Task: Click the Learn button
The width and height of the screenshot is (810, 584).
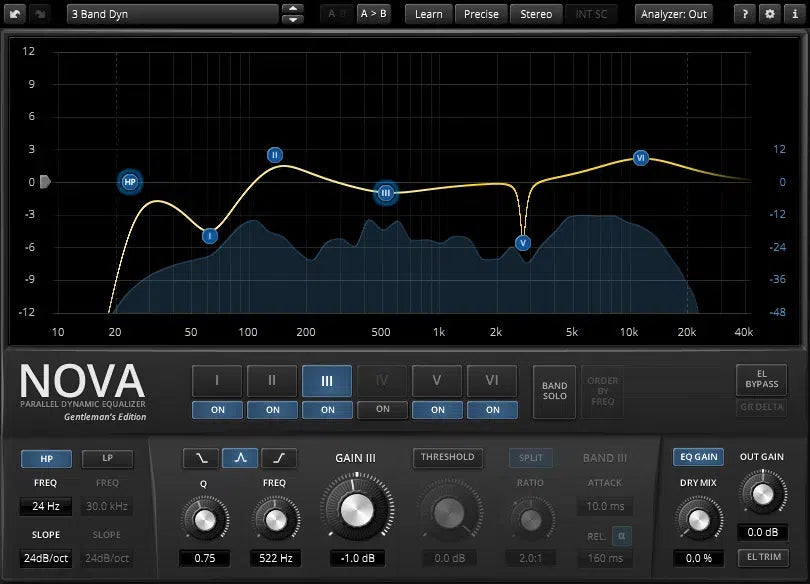Action: coord(428,14)
